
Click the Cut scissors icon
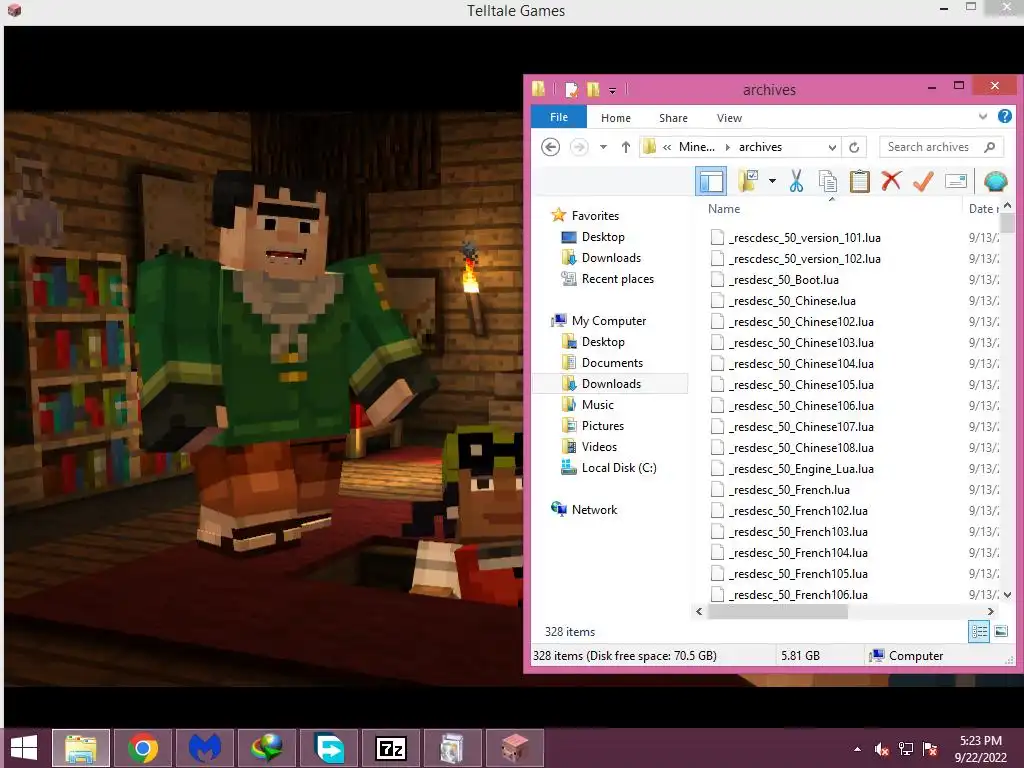tap(796, 181)
